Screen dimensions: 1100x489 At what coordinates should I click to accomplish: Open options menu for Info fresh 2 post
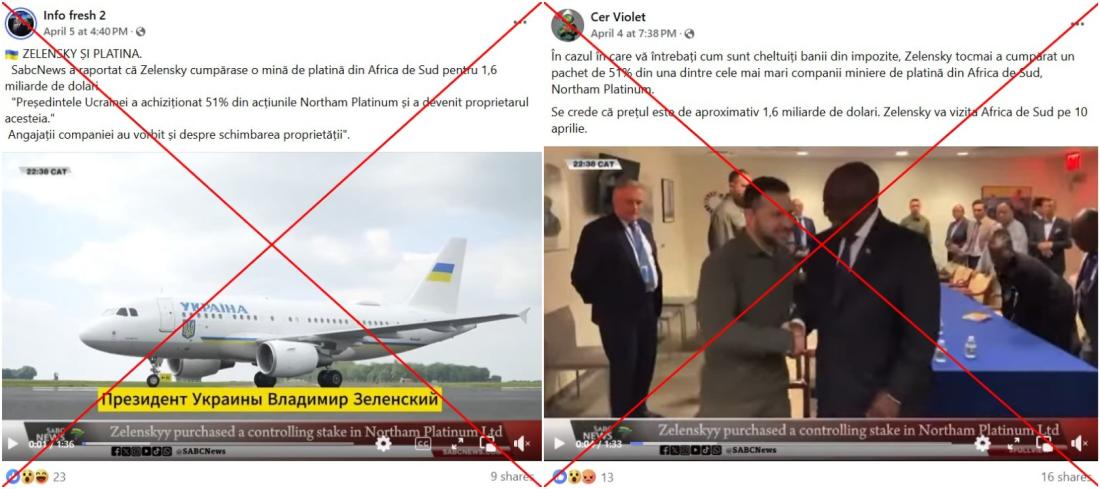tap(520, 22)
